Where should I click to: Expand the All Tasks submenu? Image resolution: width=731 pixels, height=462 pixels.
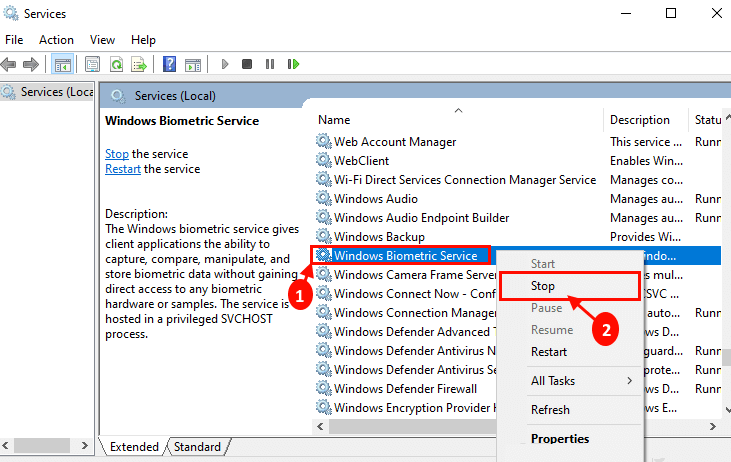(569, 381)
